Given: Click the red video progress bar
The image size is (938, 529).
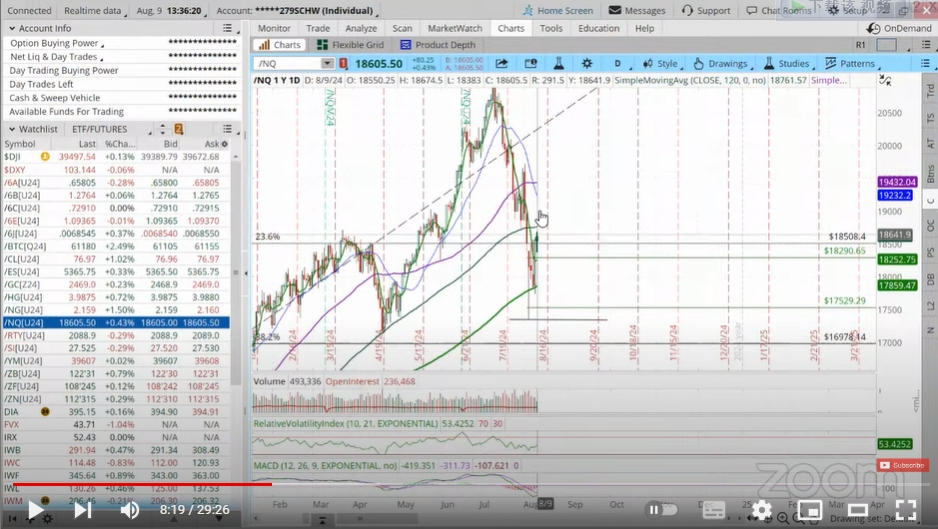Looking at the screenshot, I should pyautogui.click(x=142, y=484).
